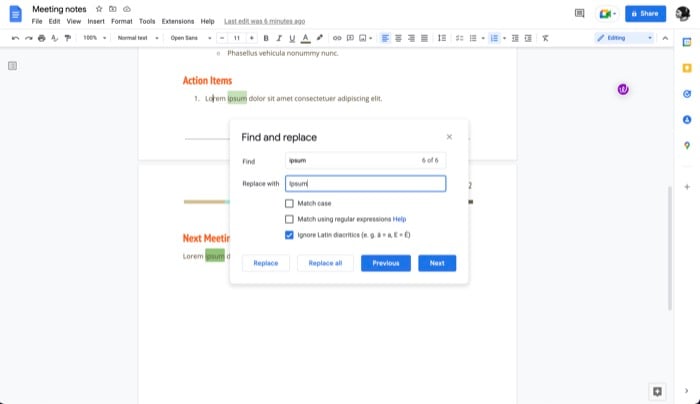The image size is (700, 404).
Task: Open Tasks side panel
Action: [687, 94]
